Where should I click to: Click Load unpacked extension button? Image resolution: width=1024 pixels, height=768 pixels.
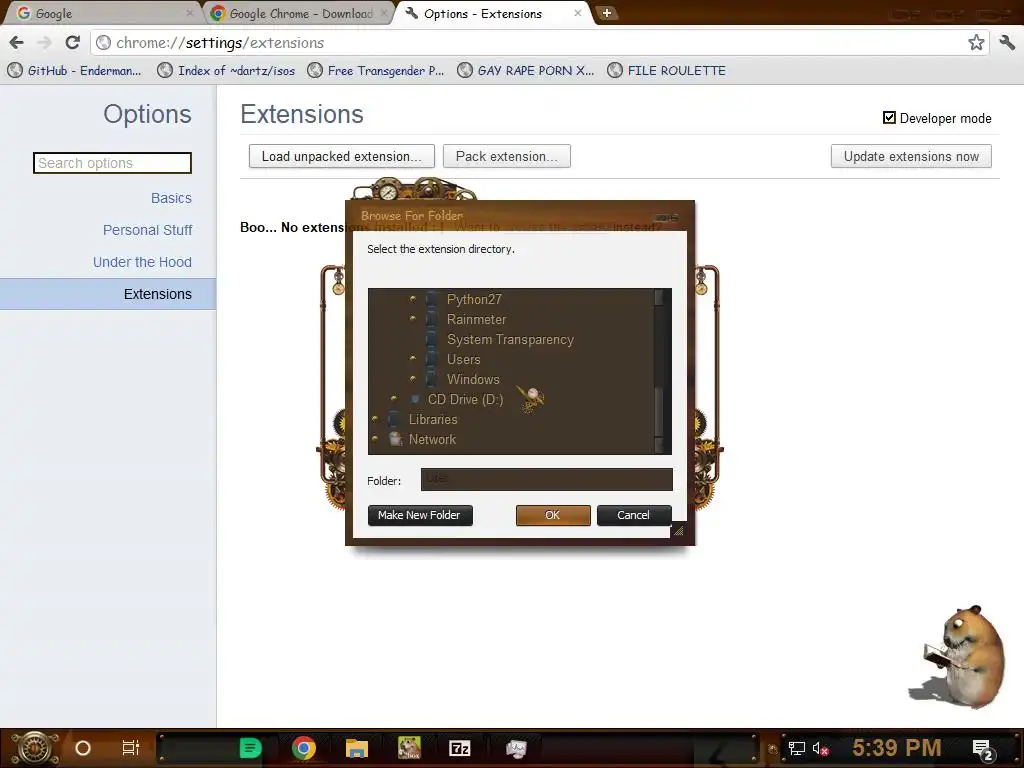[x=342, y=156]
